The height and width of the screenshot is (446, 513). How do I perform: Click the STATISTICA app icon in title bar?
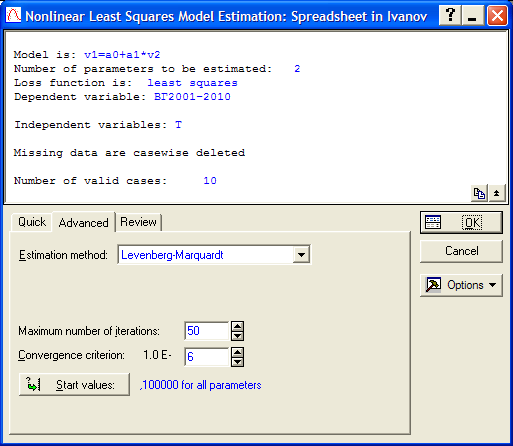[13, 15]
